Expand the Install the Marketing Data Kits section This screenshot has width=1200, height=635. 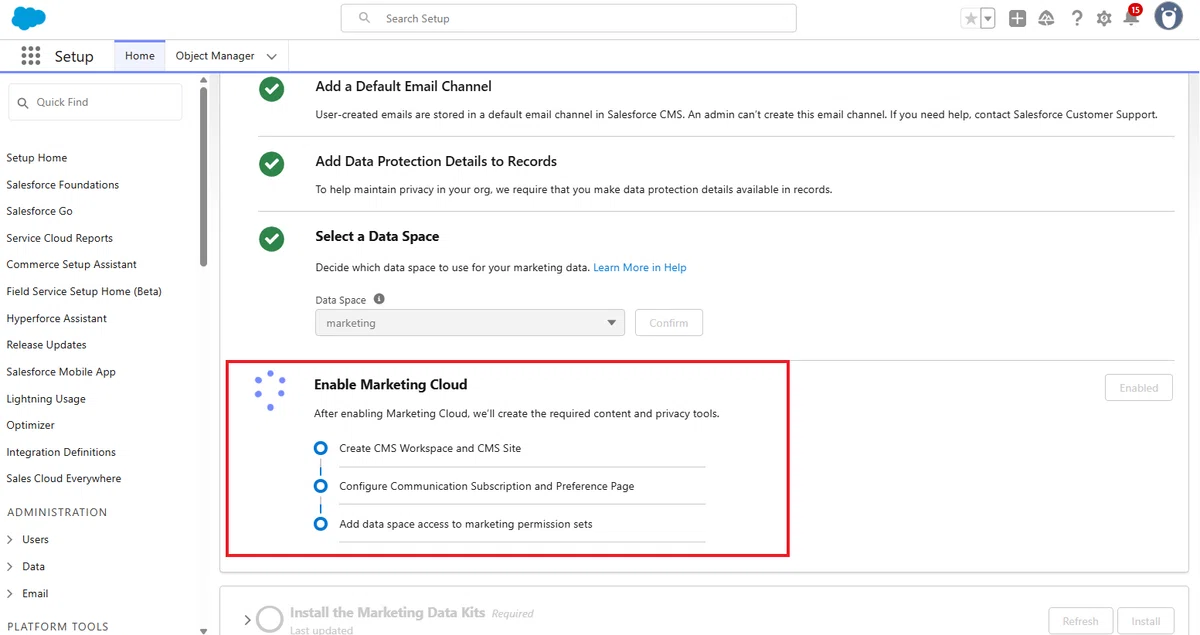tap(247, 620)
